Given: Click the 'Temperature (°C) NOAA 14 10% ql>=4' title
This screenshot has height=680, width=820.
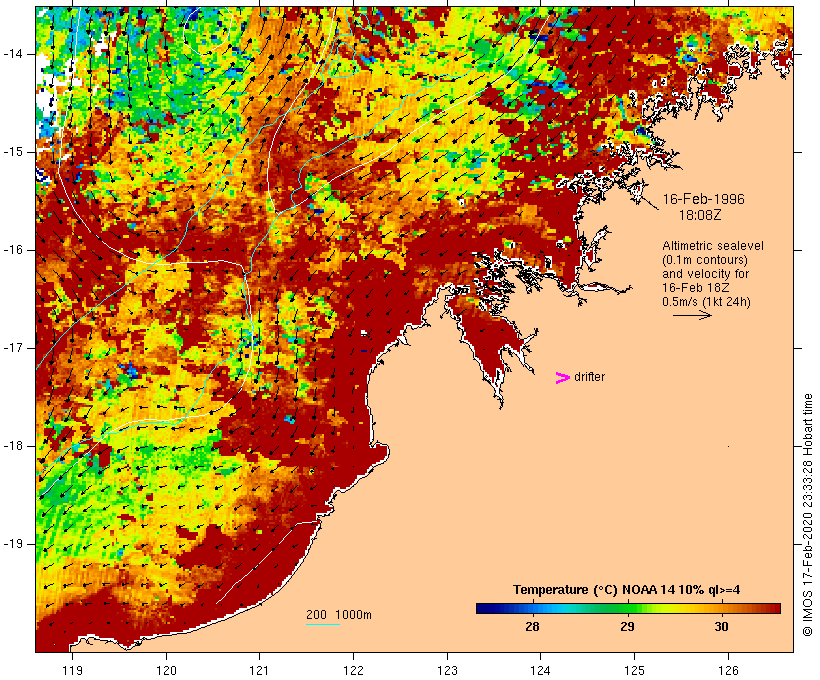Looking at the screenshot, I should (627, 590).
